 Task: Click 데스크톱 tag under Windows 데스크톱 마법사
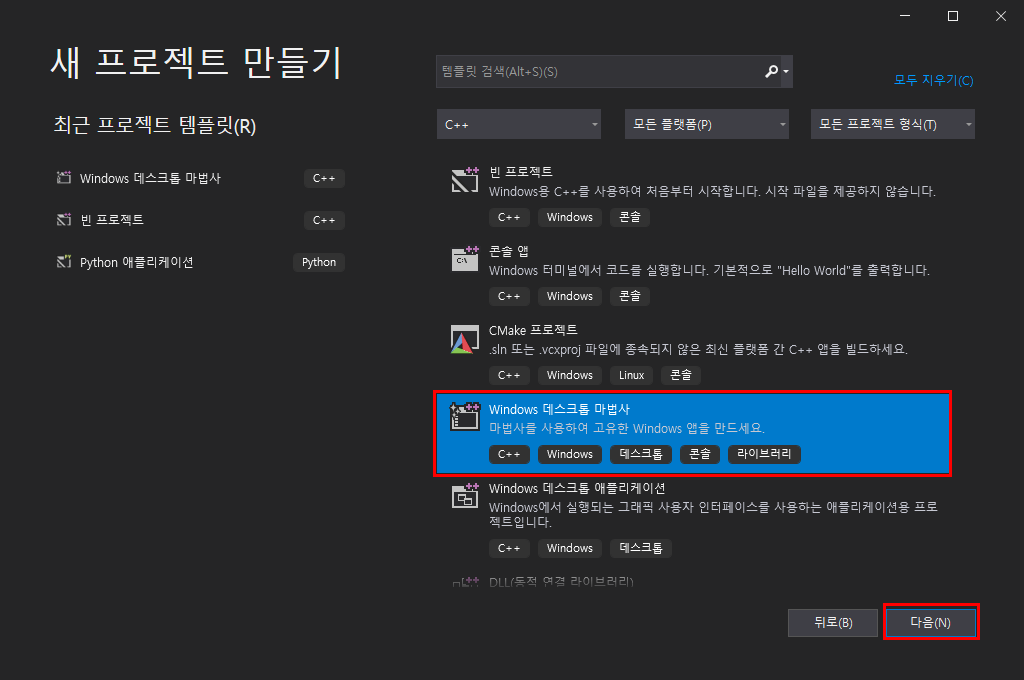click(x=641, y=454)
